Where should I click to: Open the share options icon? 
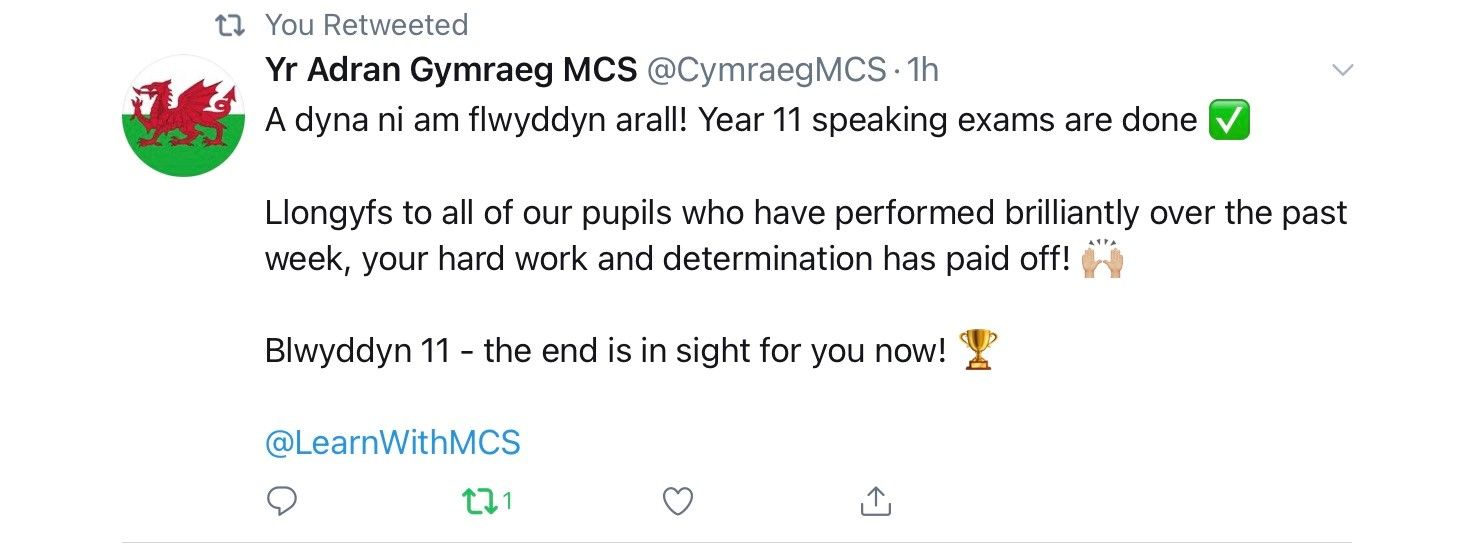point(875,501)
